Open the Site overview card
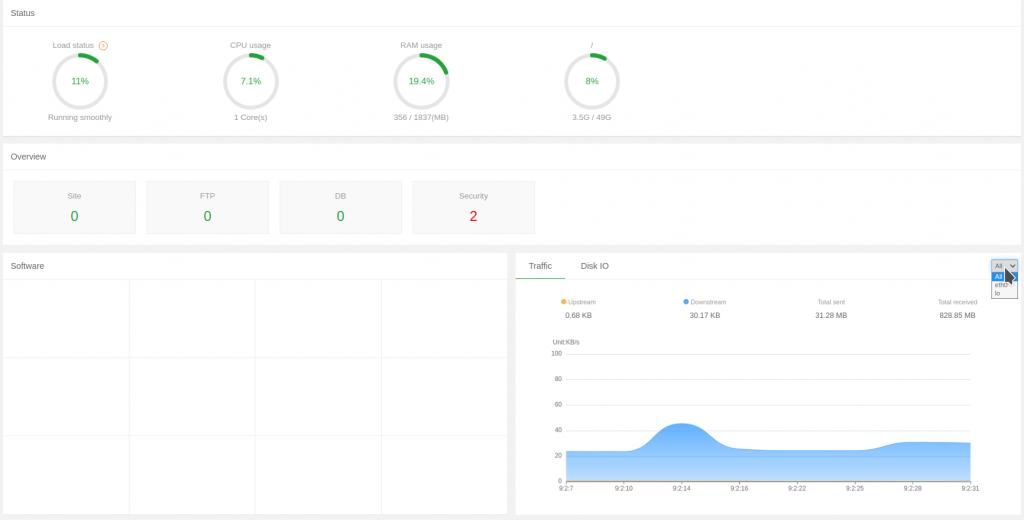This screenshot has width=1024, height=520. tap(74, 208)
